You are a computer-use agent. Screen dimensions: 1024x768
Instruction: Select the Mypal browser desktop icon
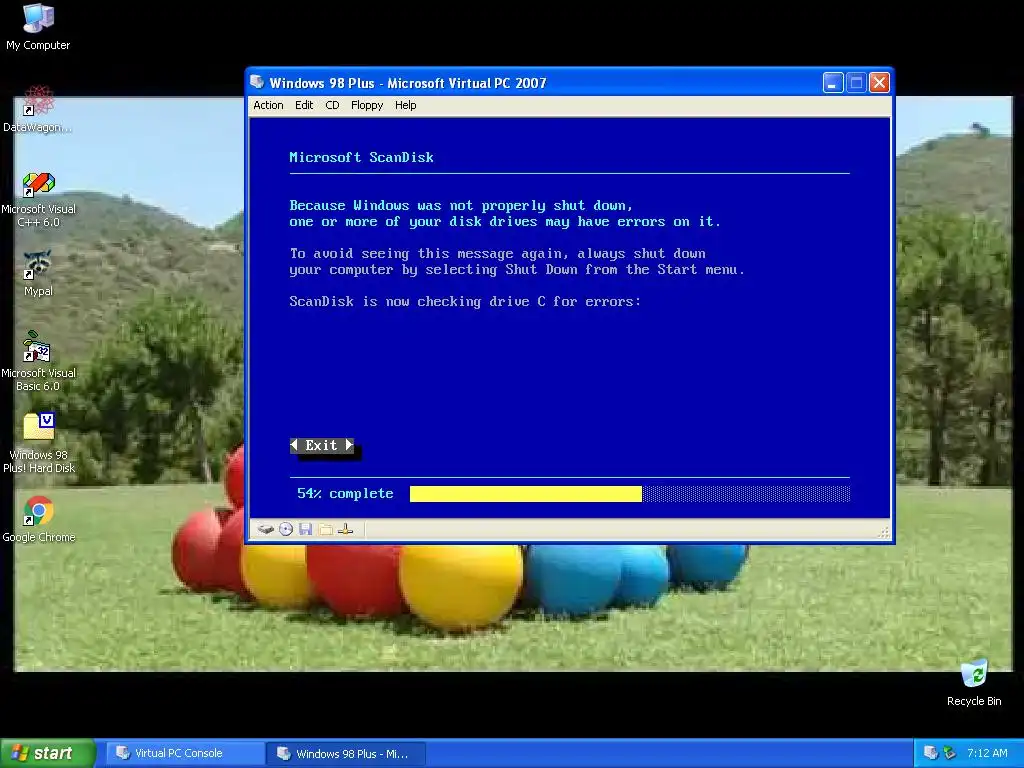click(x=38, y=274)
